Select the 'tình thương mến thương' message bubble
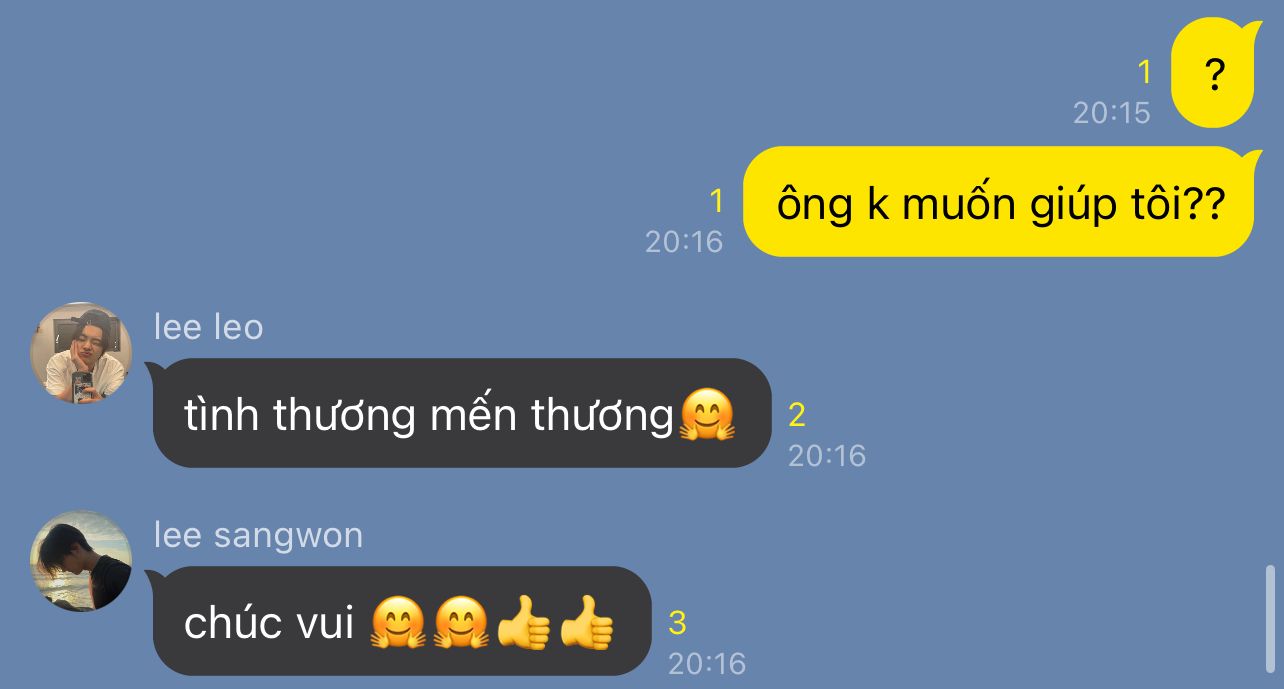The image size is (1284, 689). click(461, 413)
